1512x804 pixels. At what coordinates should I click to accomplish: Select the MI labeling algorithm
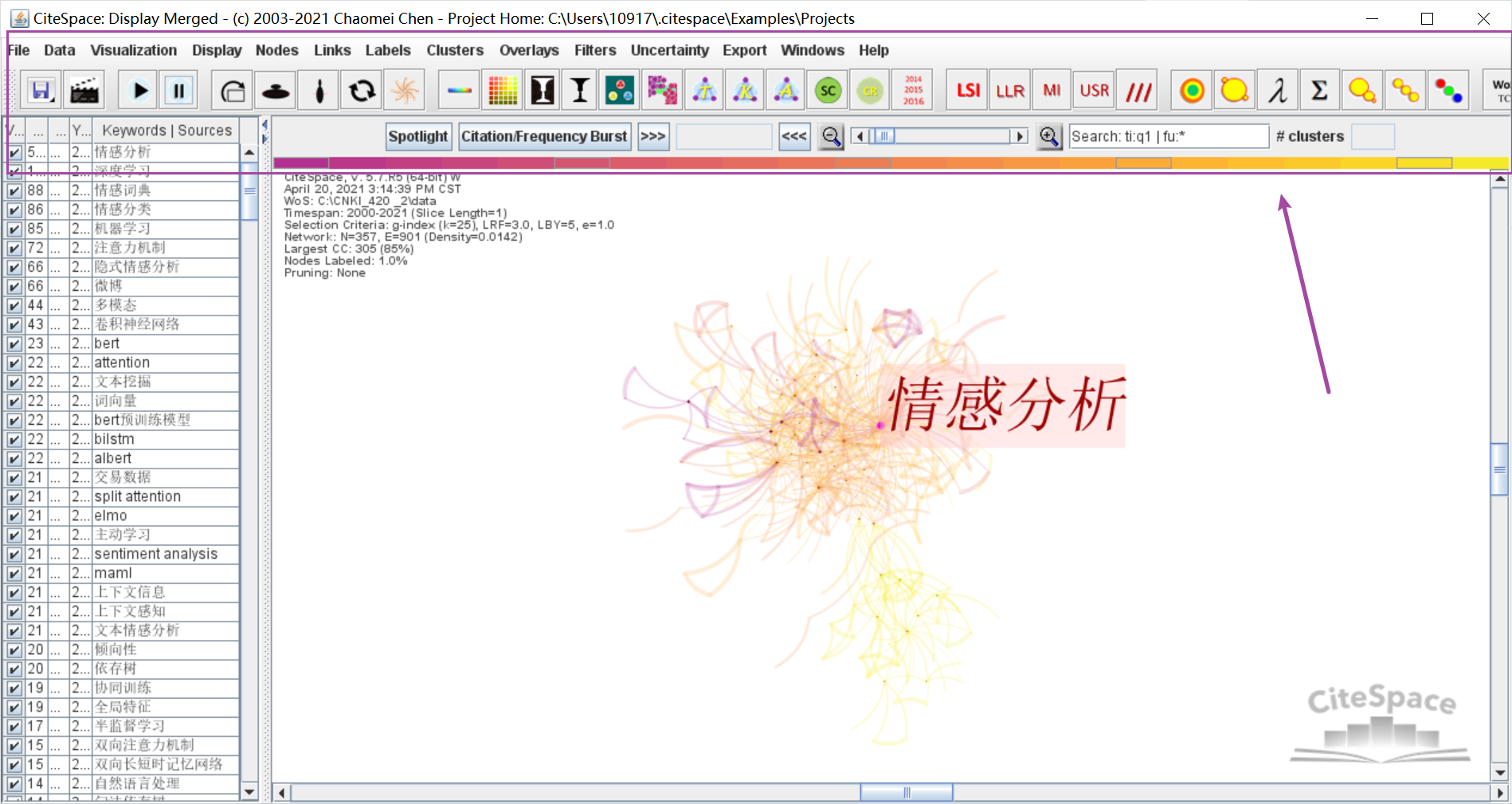click(1052, 91)
